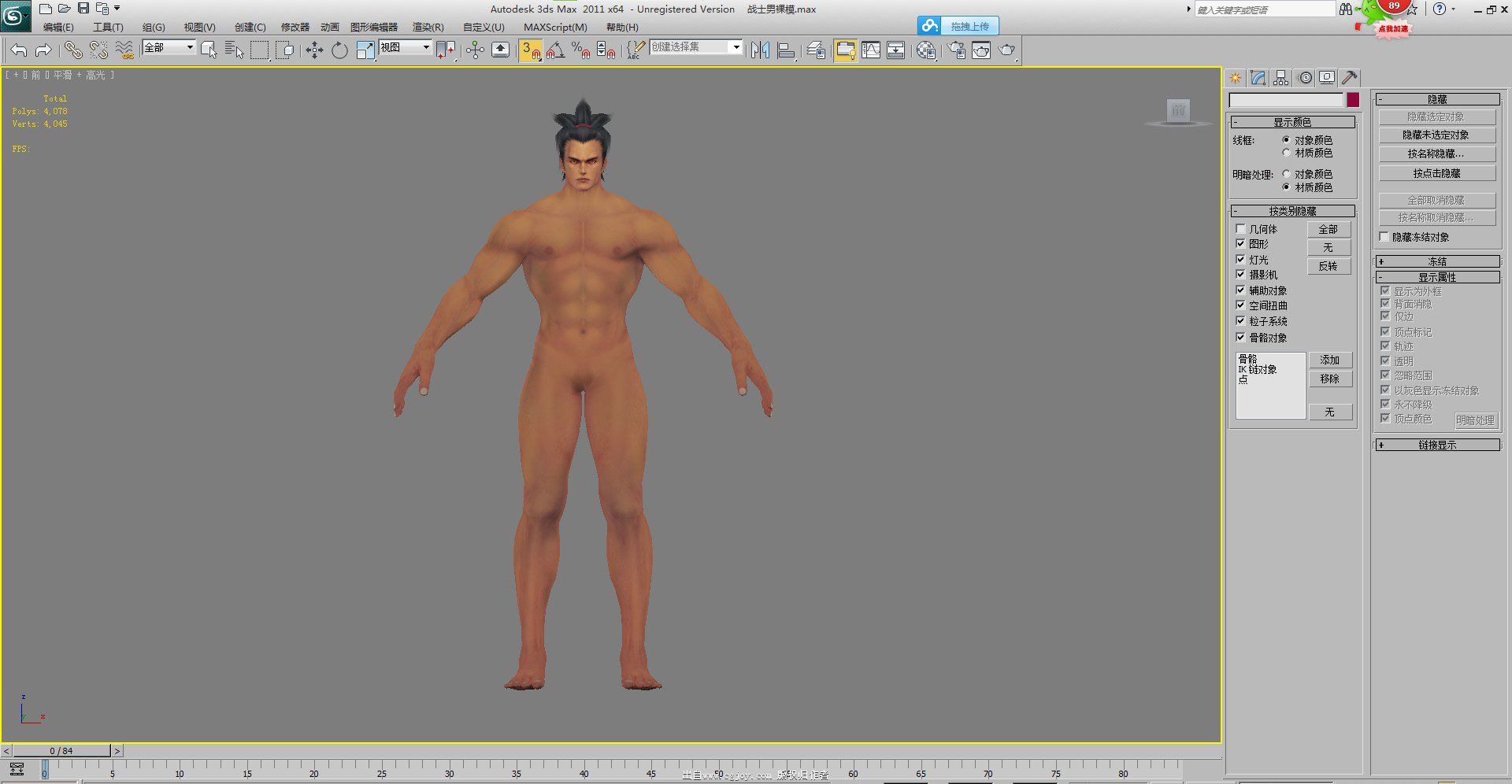
Task: Open the MAXScript(M) menu
Action: coord(555,27)
